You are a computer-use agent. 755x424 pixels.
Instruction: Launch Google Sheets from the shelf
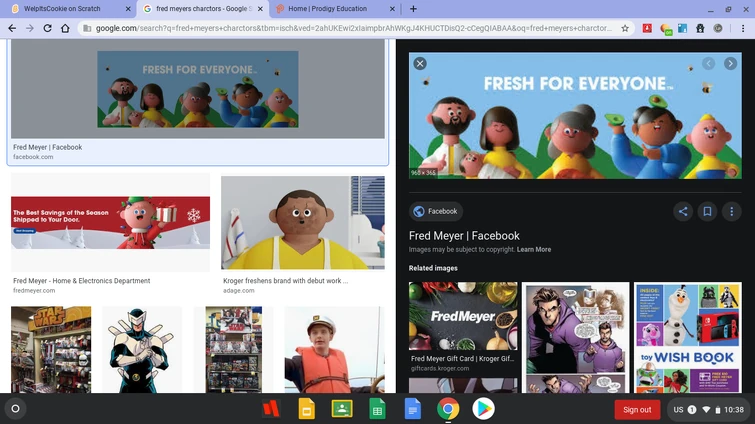click(377, 409)
